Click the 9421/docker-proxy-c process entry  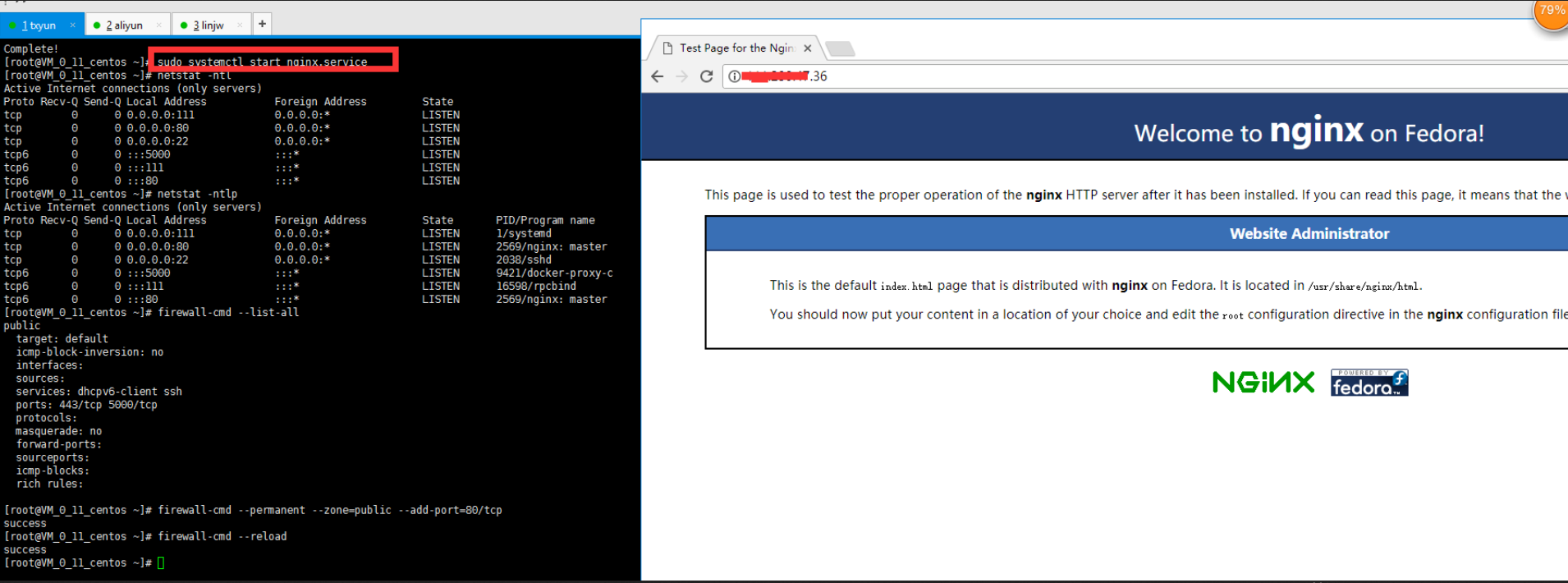tap(554, 273)
